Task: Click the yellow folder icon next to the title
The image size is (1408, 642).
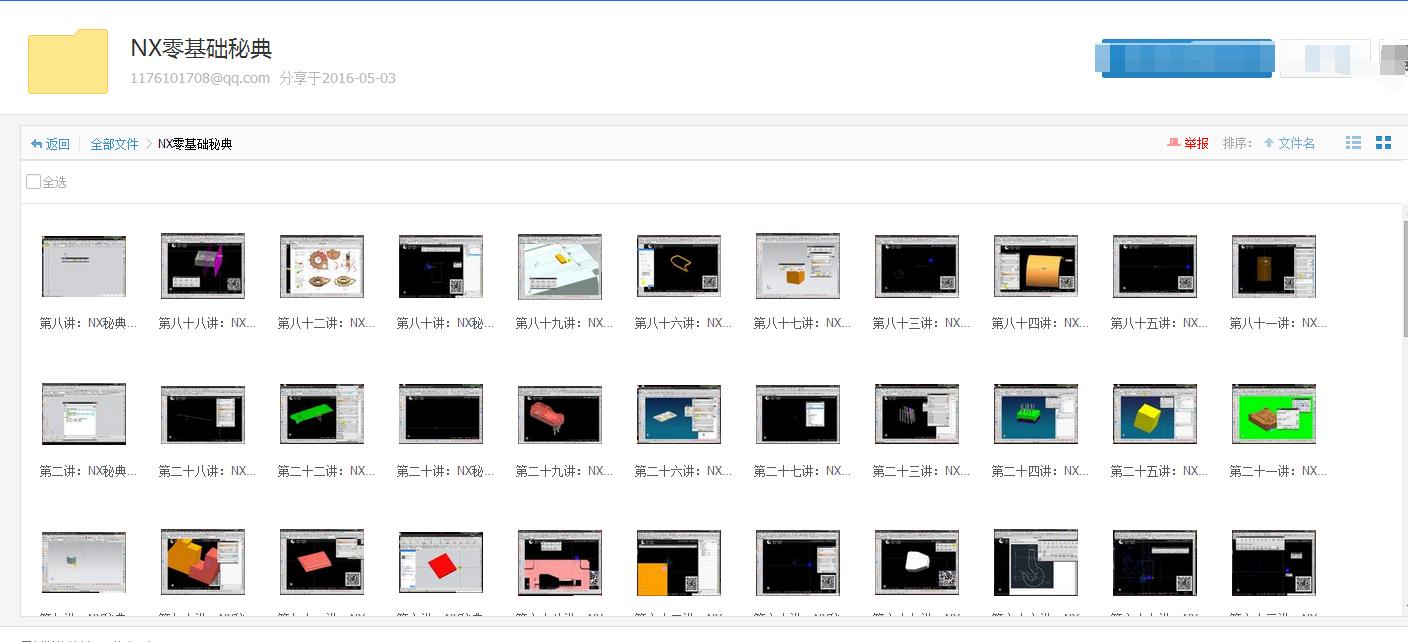Action: pyautogui.click(x=67, y=61)
